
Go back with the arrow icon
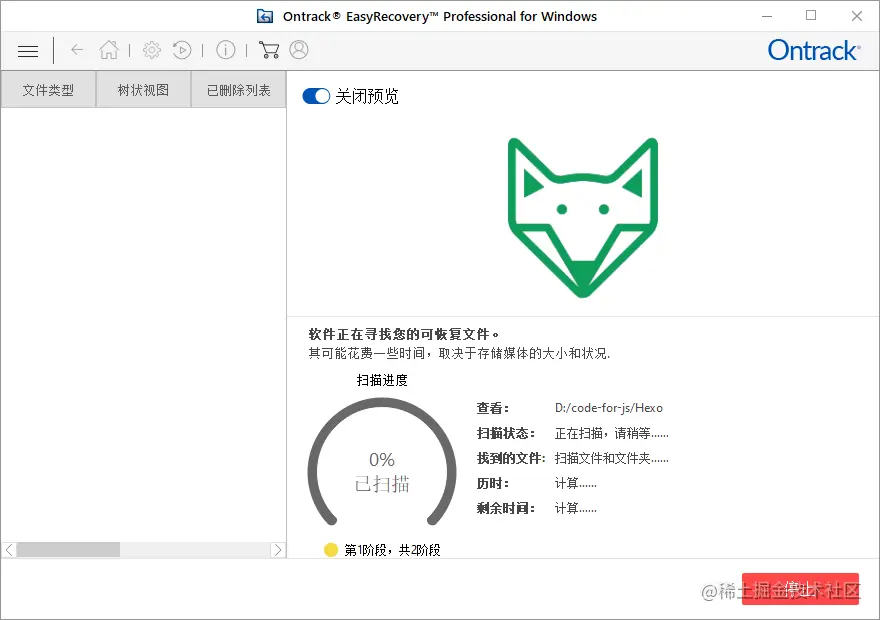pos(77,50)
